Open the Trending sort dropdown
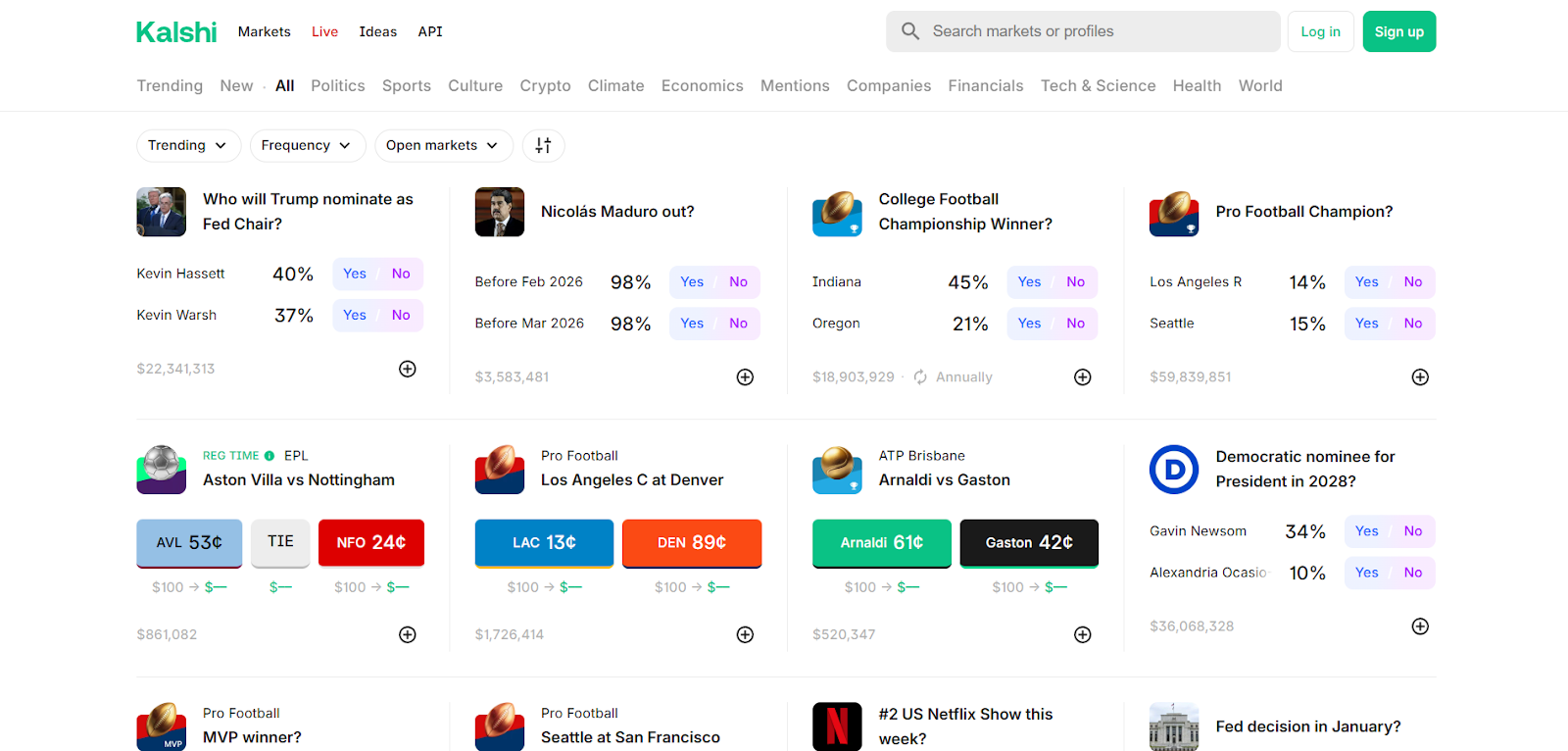This screenshot has height=751, width=1568. click(188, 145)
